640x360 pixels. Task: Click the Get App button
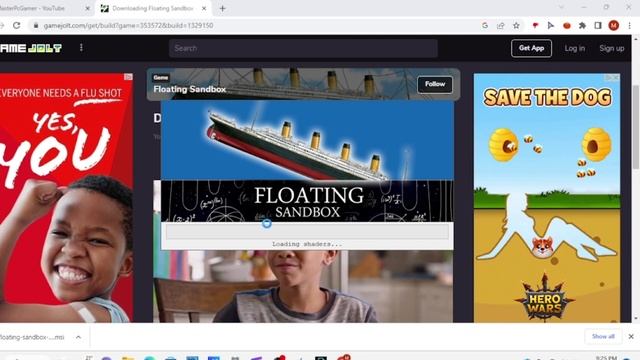(531, 48)
